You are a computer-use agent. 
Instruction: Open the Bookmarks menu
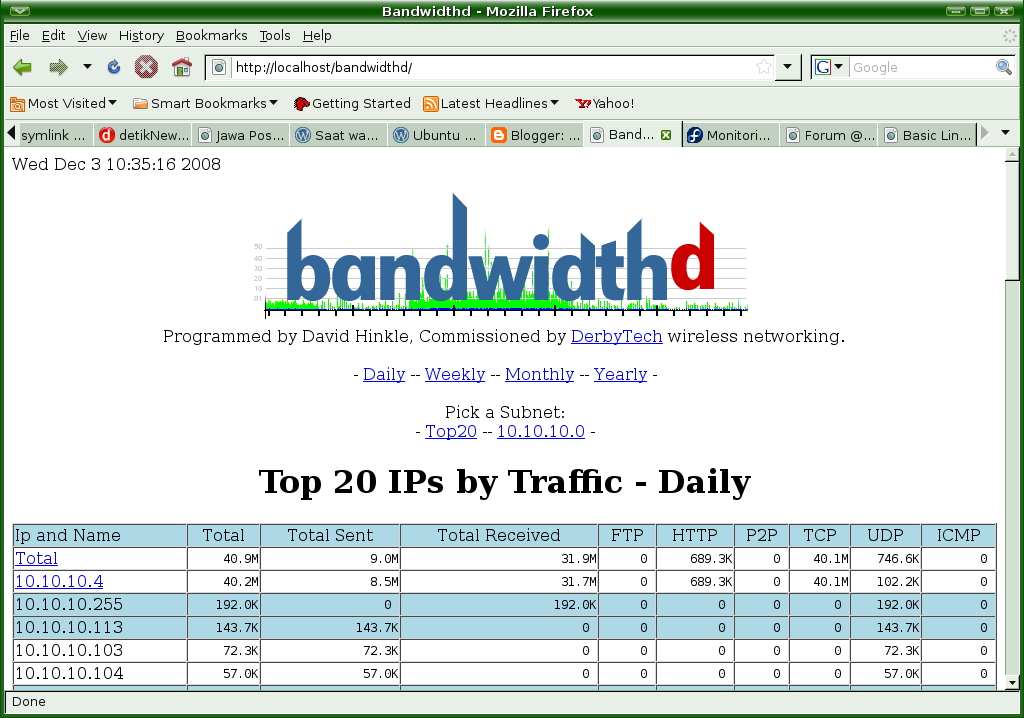[211, 35]
